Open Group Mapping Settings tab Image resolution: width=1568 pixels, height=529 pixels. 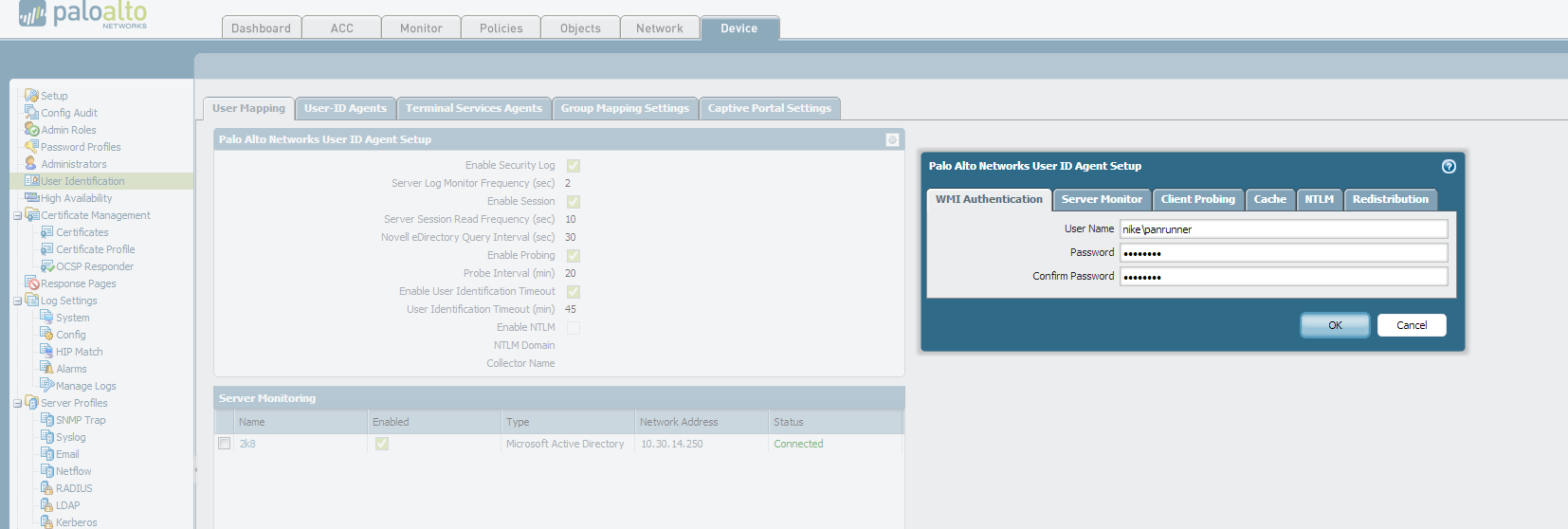(x=625, y=108)
